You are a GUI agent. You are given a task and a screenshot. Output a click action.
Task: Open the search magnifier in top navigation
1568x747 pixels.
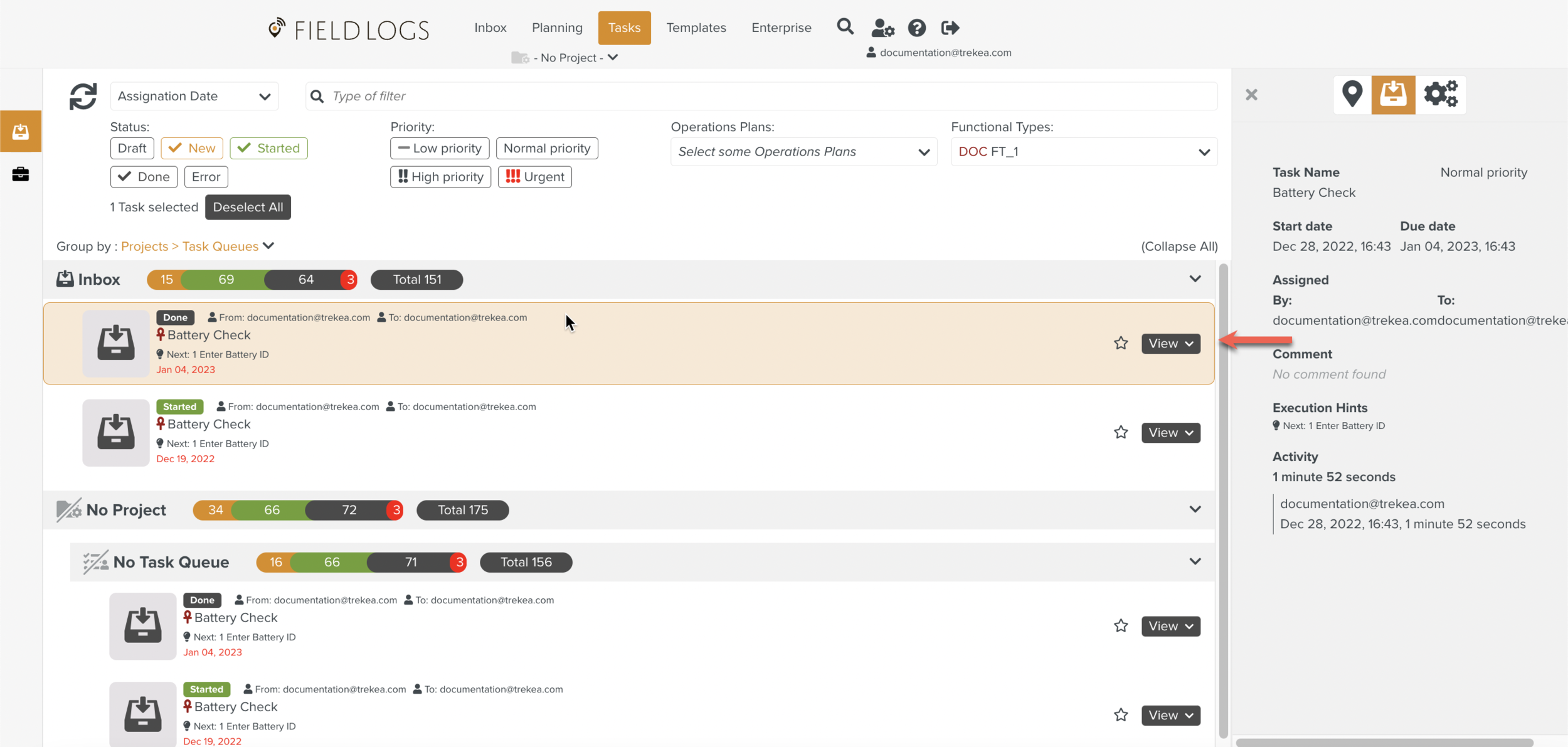click(845, 27)
